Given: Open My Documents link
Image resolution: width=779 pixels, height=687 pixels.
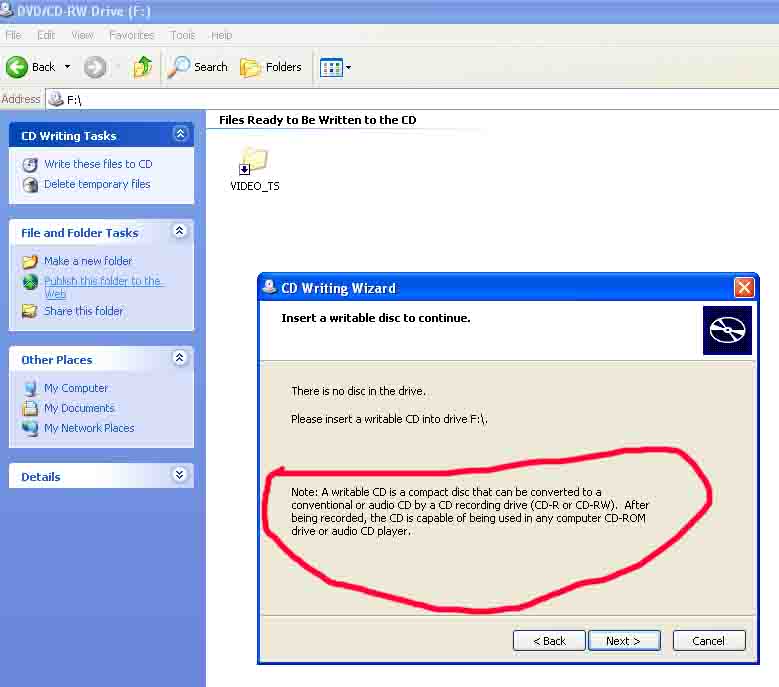Looking at the screenshot, I should (79, 408).
